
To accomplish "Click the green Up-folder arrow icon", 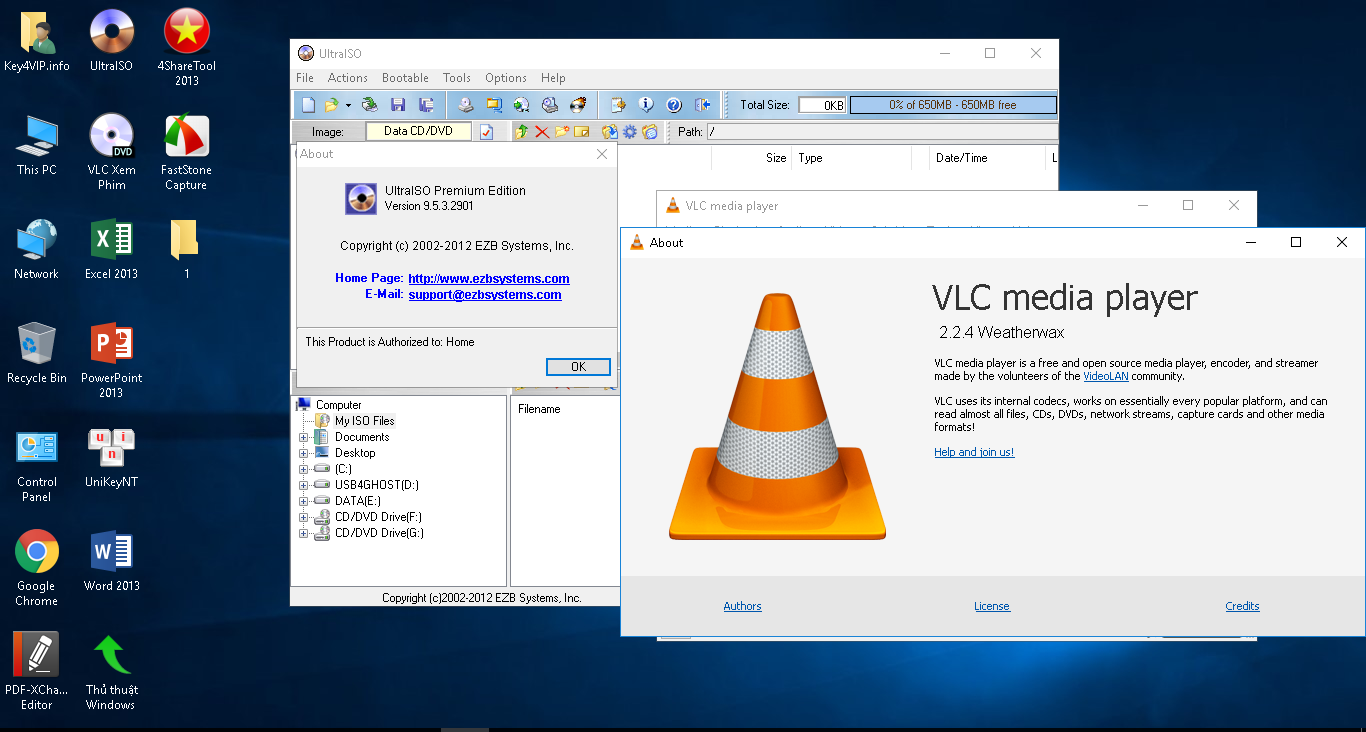I will point(521,131).
